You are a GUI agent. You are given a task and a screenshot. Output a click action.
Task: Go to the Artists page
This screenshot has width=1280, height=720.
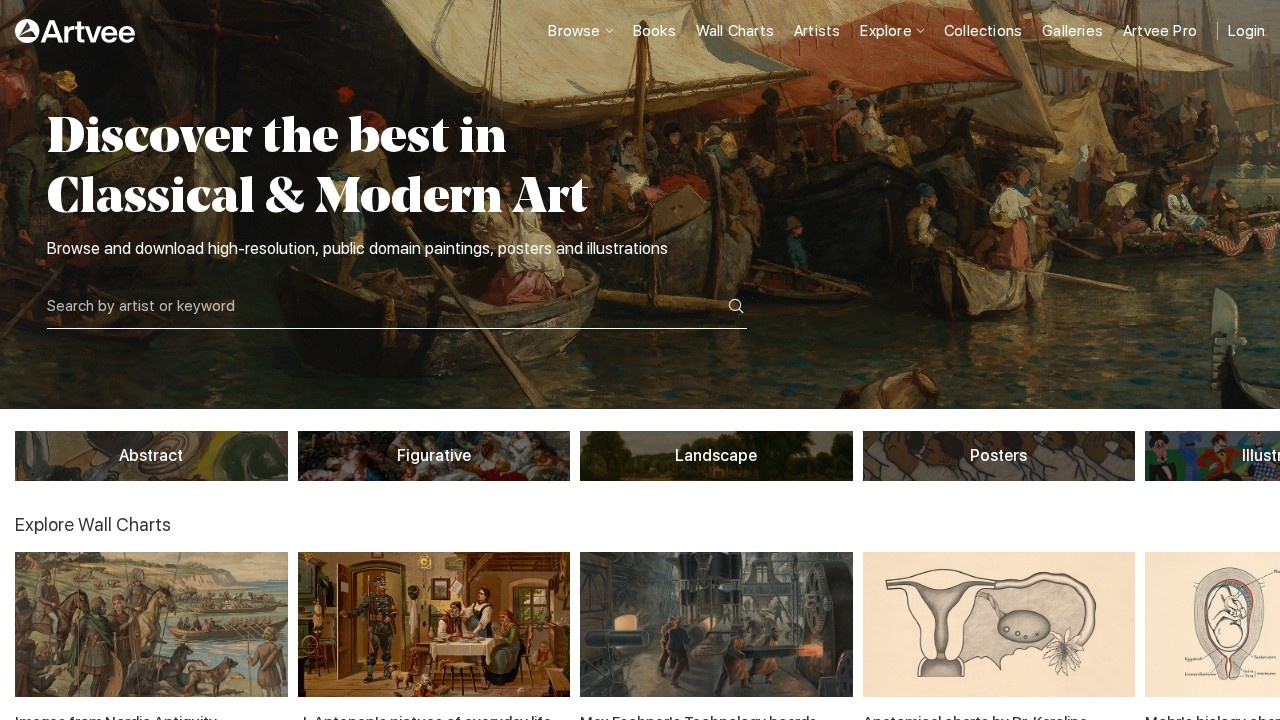[817, 31]
